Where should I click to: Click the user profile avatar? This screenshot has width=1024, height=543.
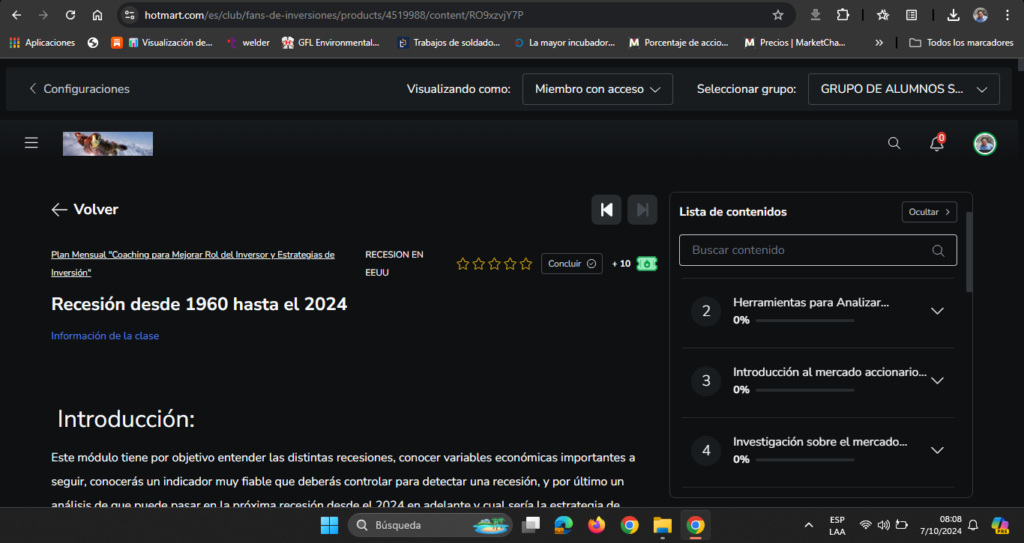(x=985, y=143)
